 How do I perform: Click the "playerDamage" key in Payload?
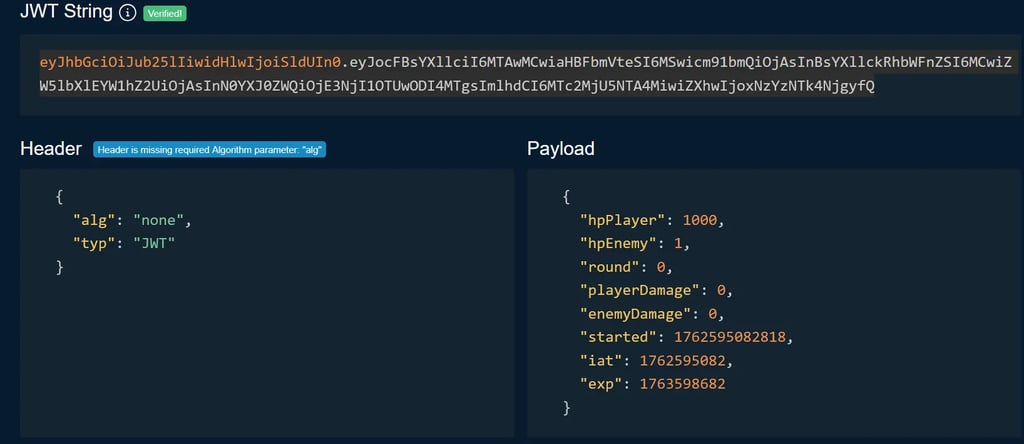638,290
